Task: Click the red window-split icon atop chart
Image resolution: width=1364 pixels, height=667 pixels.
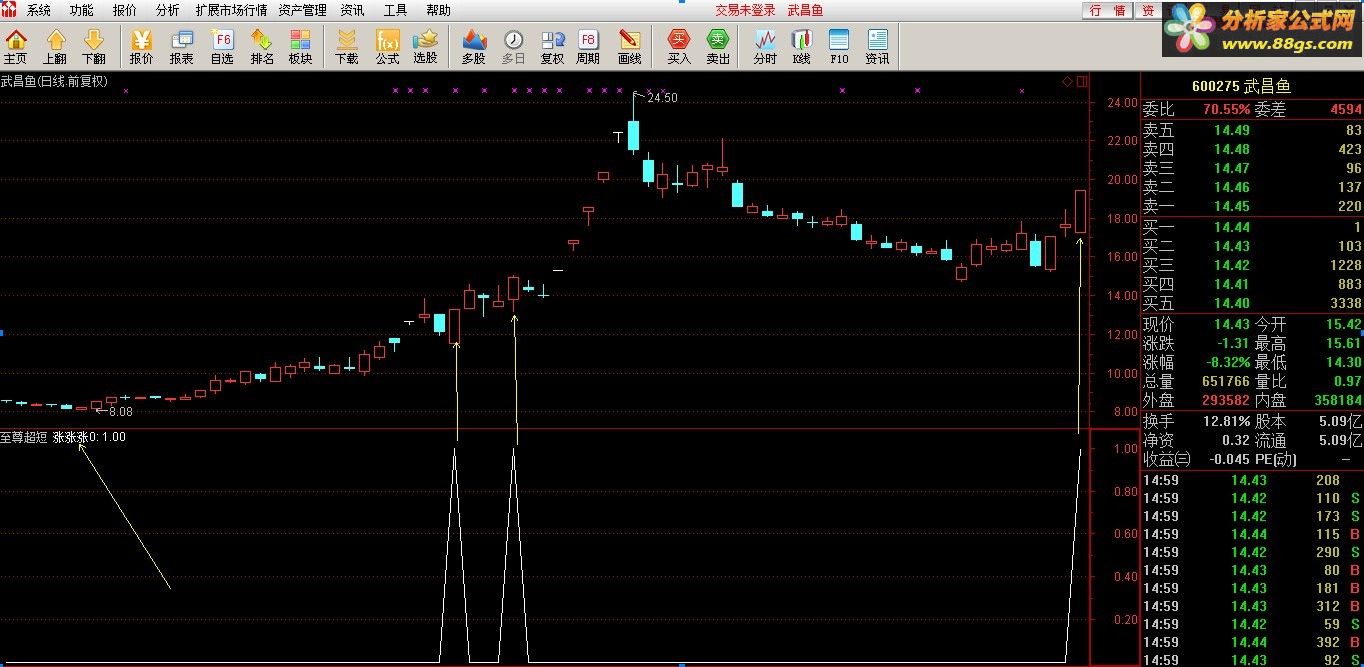Action: point(1082,81)
